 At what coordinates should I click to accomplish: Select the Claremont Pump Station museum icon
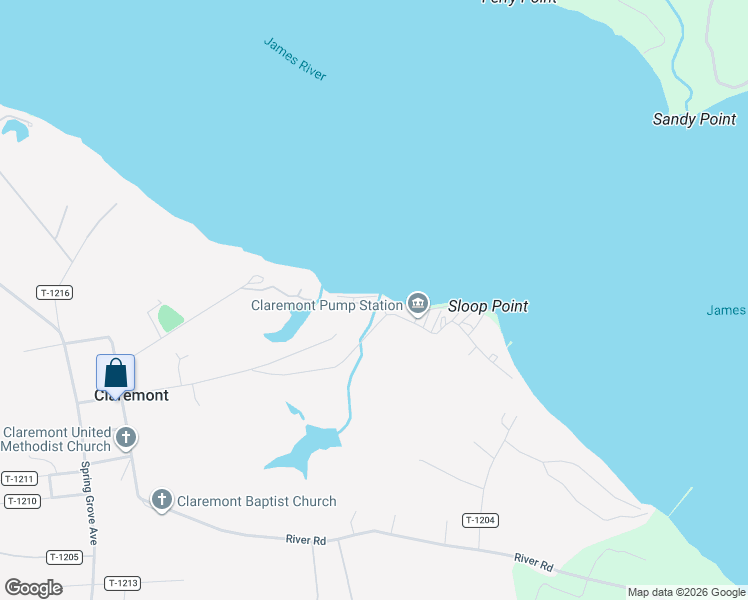point(418,304)
